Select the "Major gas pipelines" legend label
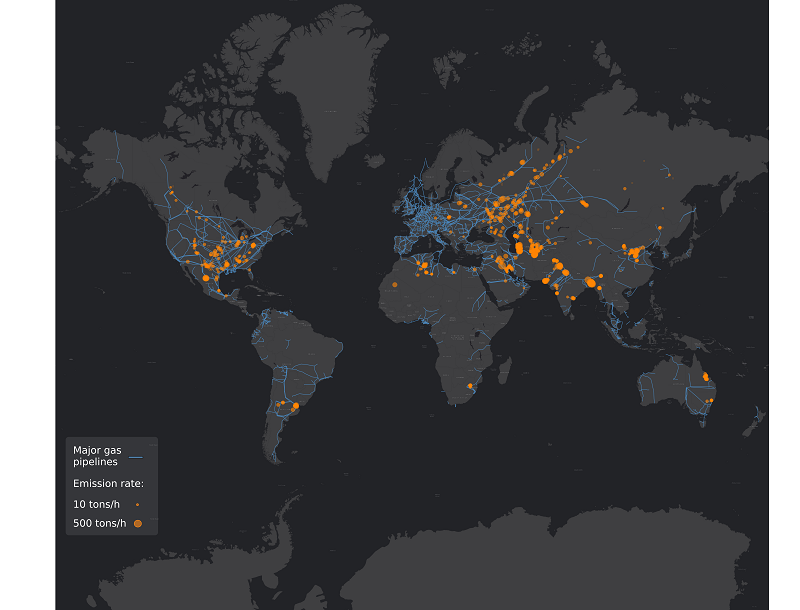800x610 pixels. point(97,456)
